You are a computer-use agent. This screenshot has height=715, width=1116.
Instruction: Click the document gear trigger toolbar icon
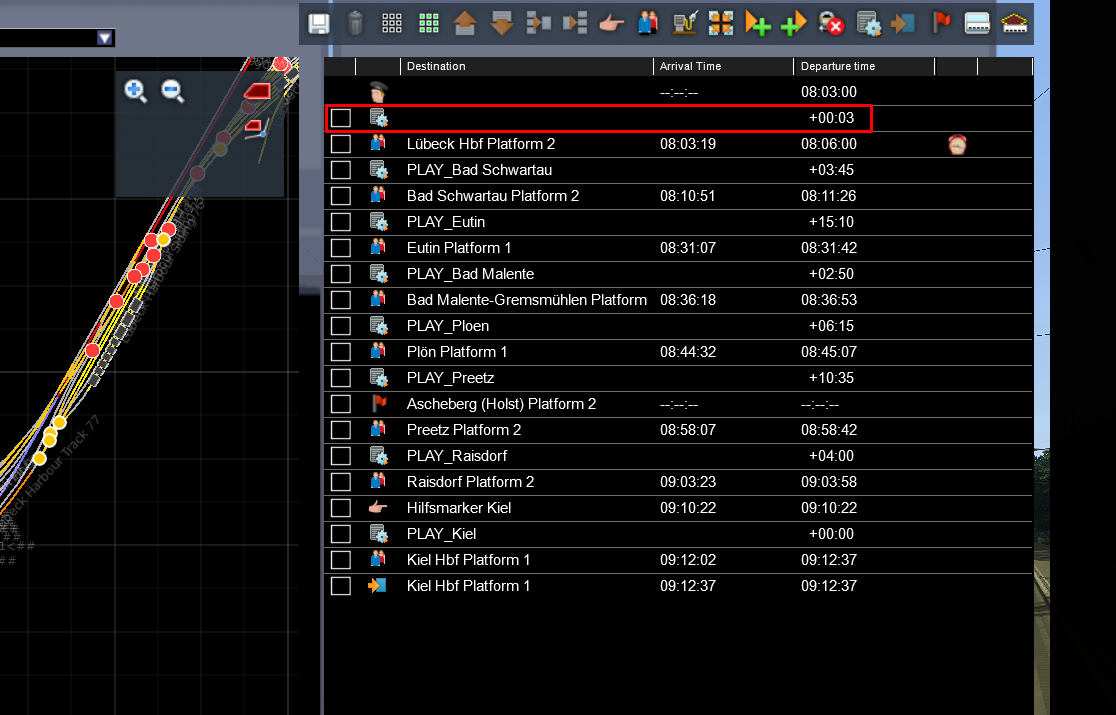(x=868, y=23)
